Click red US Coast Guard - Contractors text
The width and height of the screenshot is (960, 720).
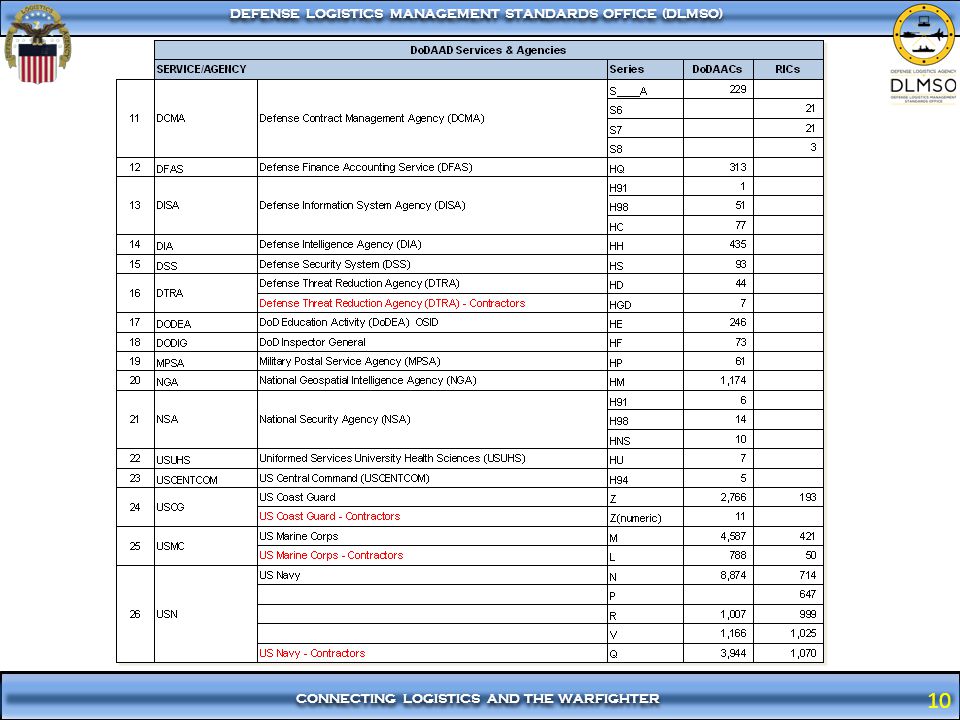tap(329, 516)
